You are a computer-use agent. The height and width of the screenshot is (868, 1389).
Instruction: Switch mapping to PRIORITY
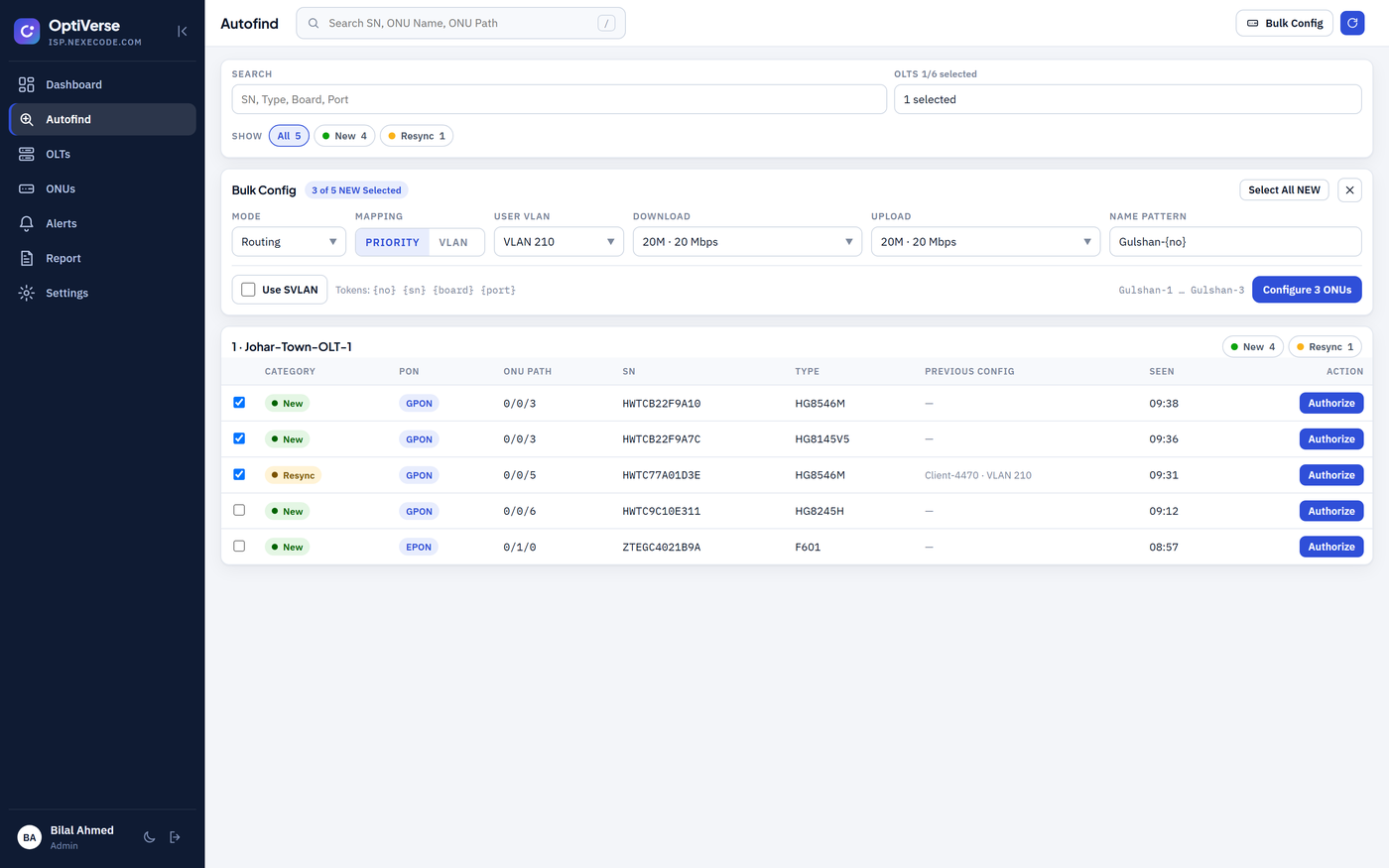392,242
